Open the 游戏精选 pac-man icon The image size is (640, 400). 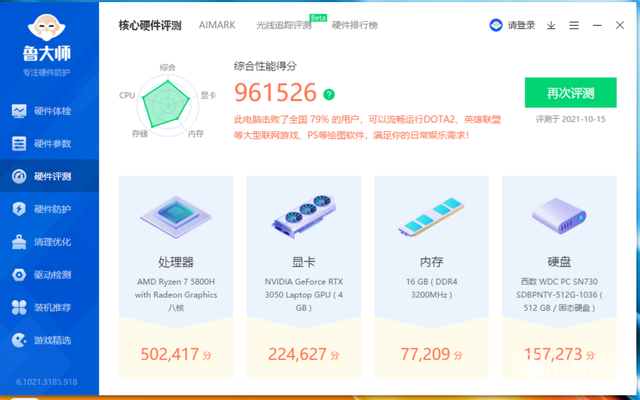(19, 340)
